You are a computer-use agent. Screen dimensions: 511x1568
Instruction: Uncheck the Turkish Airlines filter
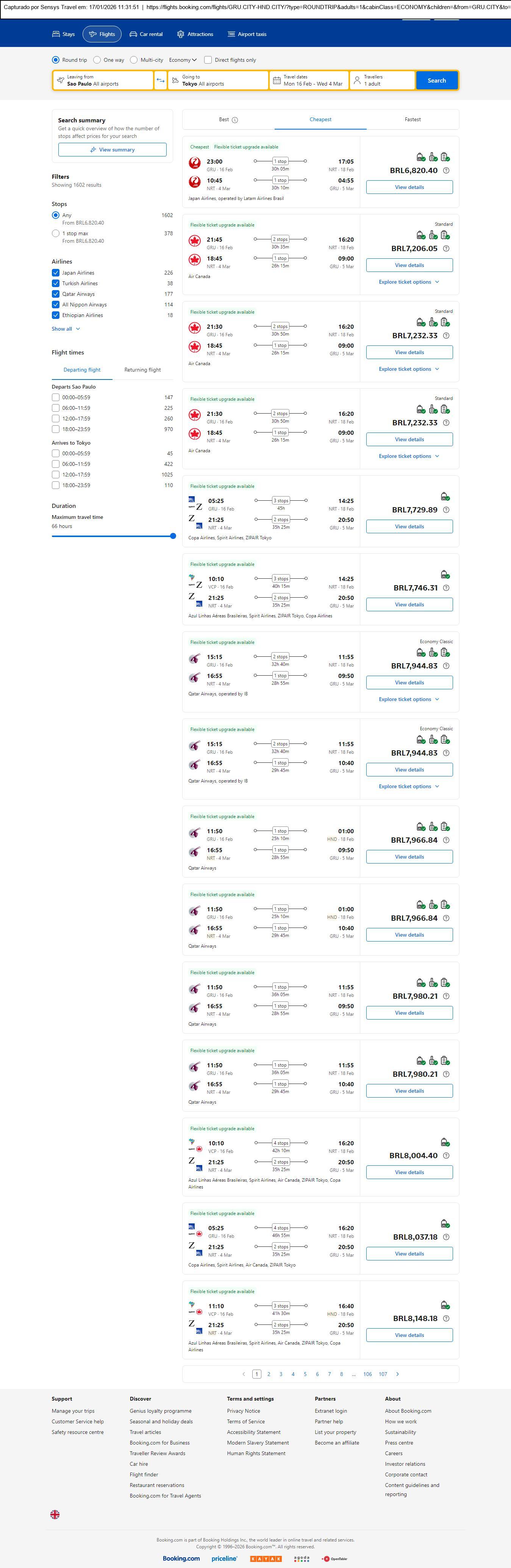tap(55, 283)
